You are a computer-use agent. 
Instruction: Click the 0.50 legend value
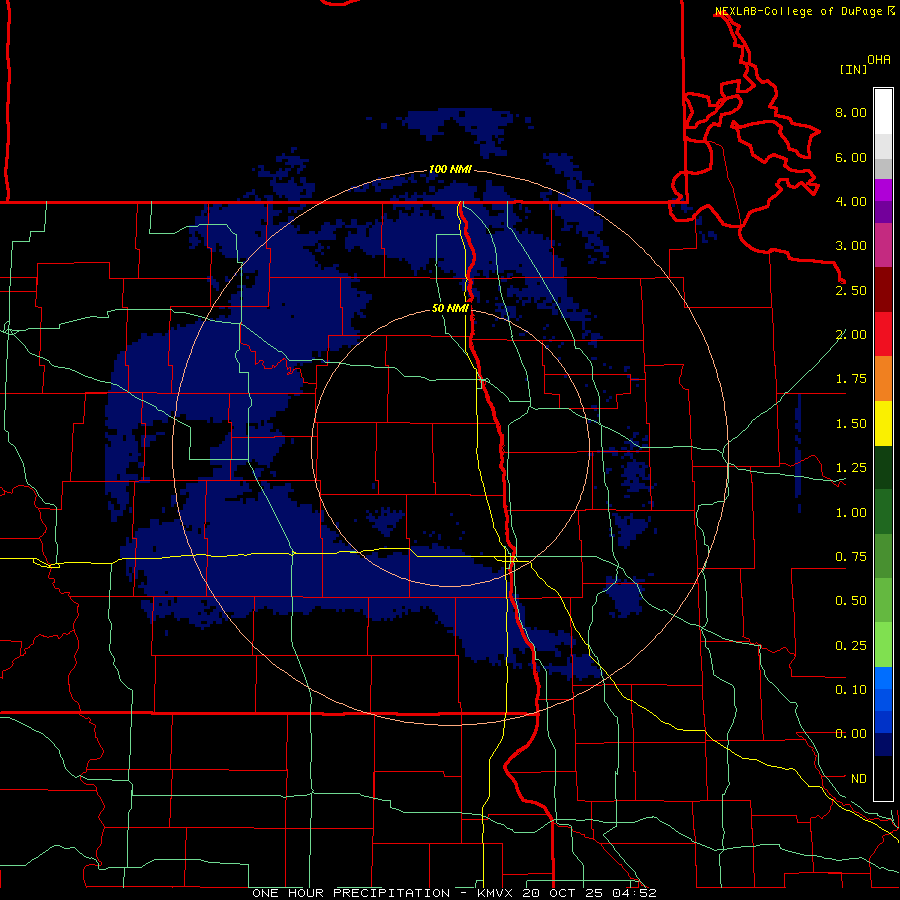(x=851, y=601)
